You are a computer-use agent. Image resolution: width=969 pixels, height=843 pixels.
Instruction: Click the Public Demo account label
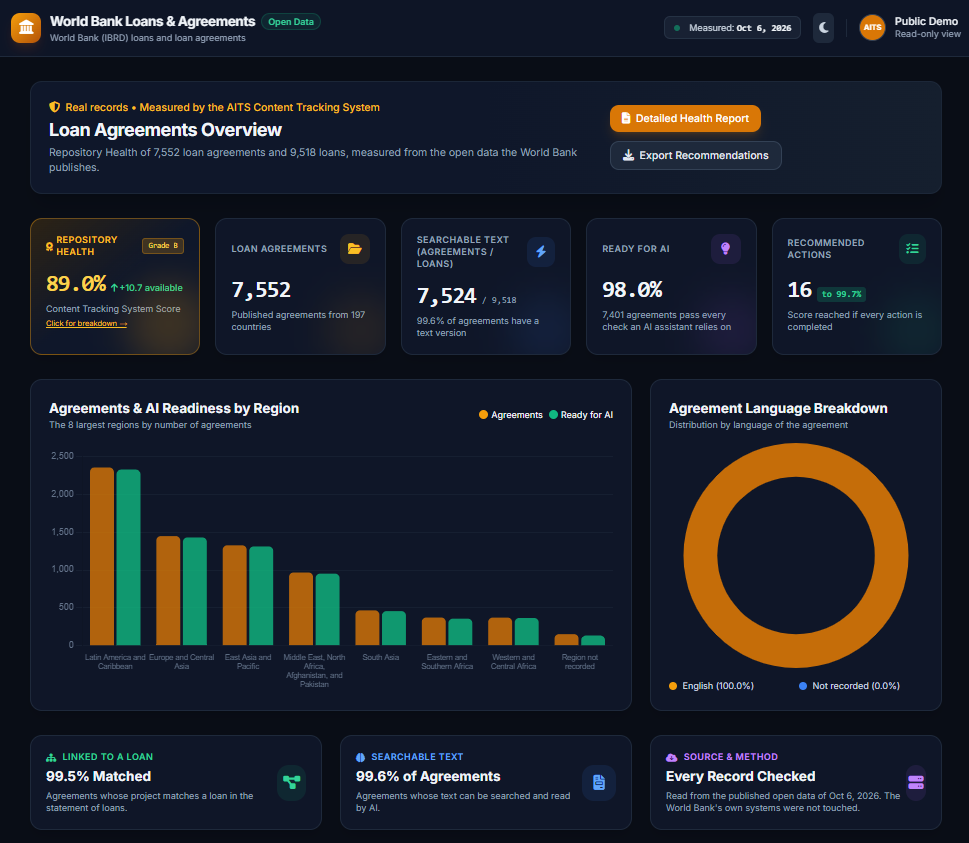click(926, 22)
